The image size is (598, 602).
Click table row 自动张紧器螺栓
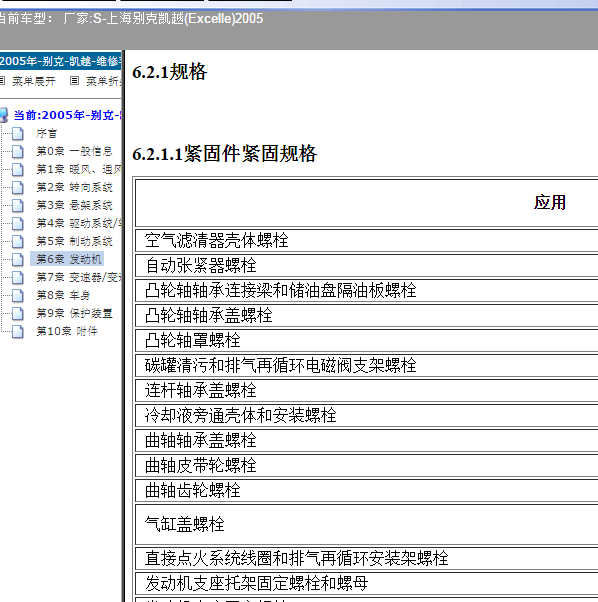(367, 266)
